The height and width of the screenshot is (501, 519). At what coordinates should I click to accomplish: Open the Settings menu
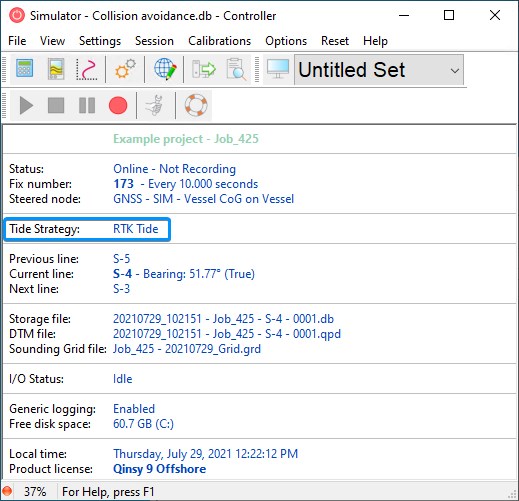pyautogui.click(x=100, y=41)
